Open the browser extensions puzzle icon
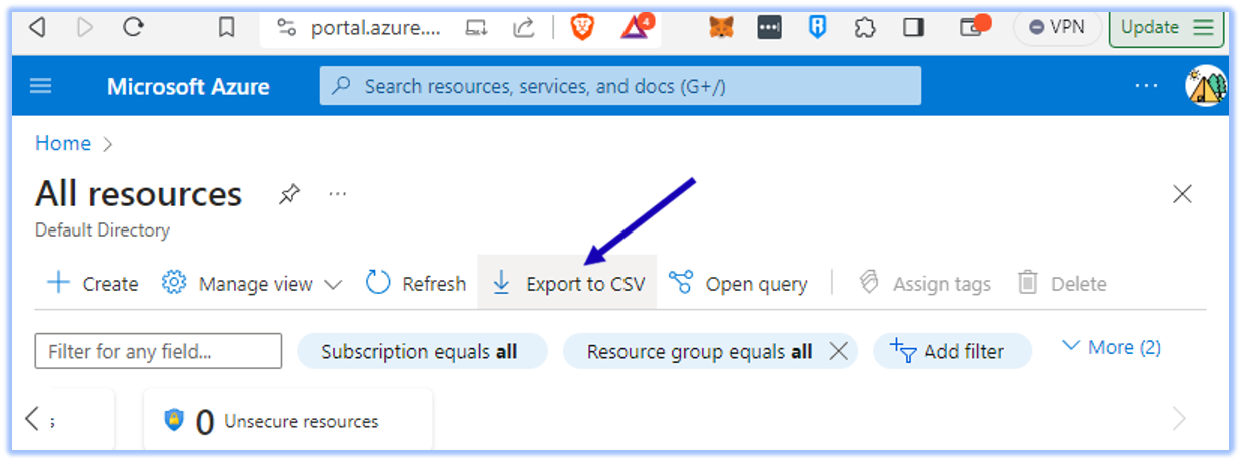This screenshot has height=458, width=1241. pyautogui.click(x=866, y=27)
